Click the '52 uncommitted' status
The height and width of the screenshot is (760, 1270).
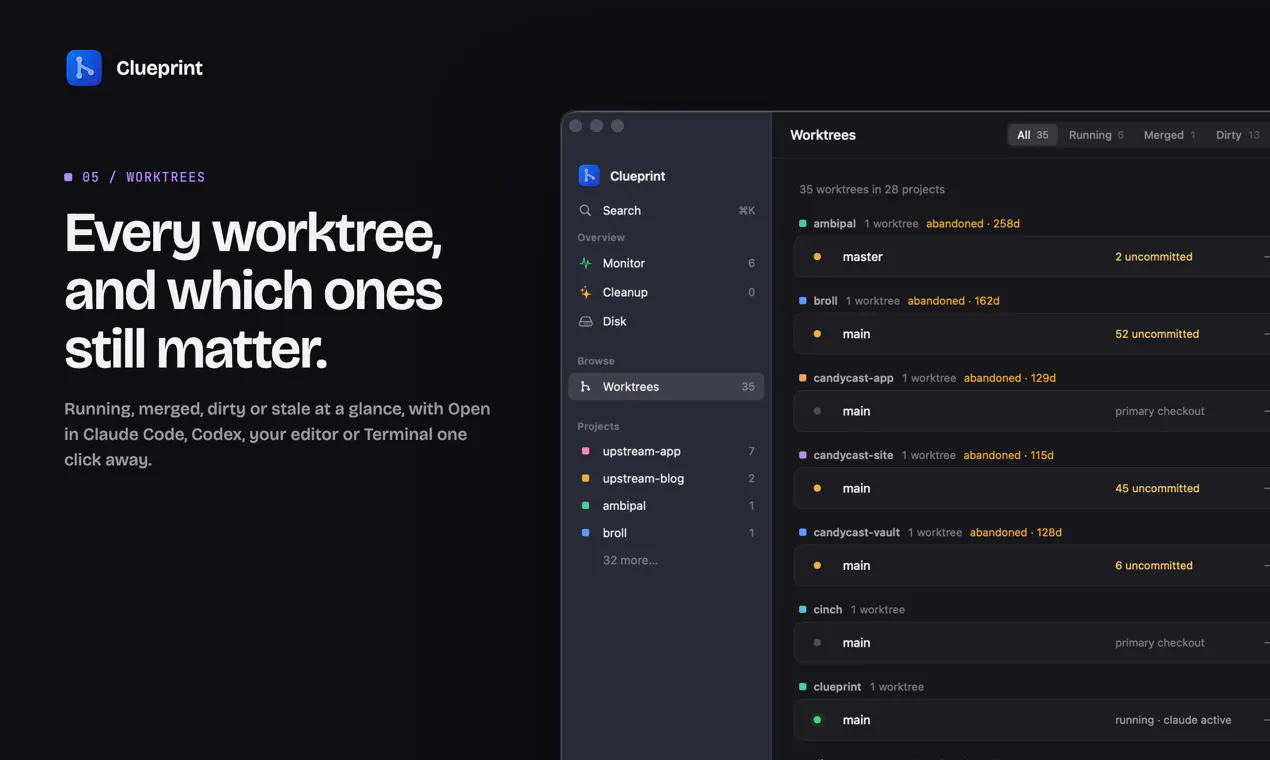1157,334
